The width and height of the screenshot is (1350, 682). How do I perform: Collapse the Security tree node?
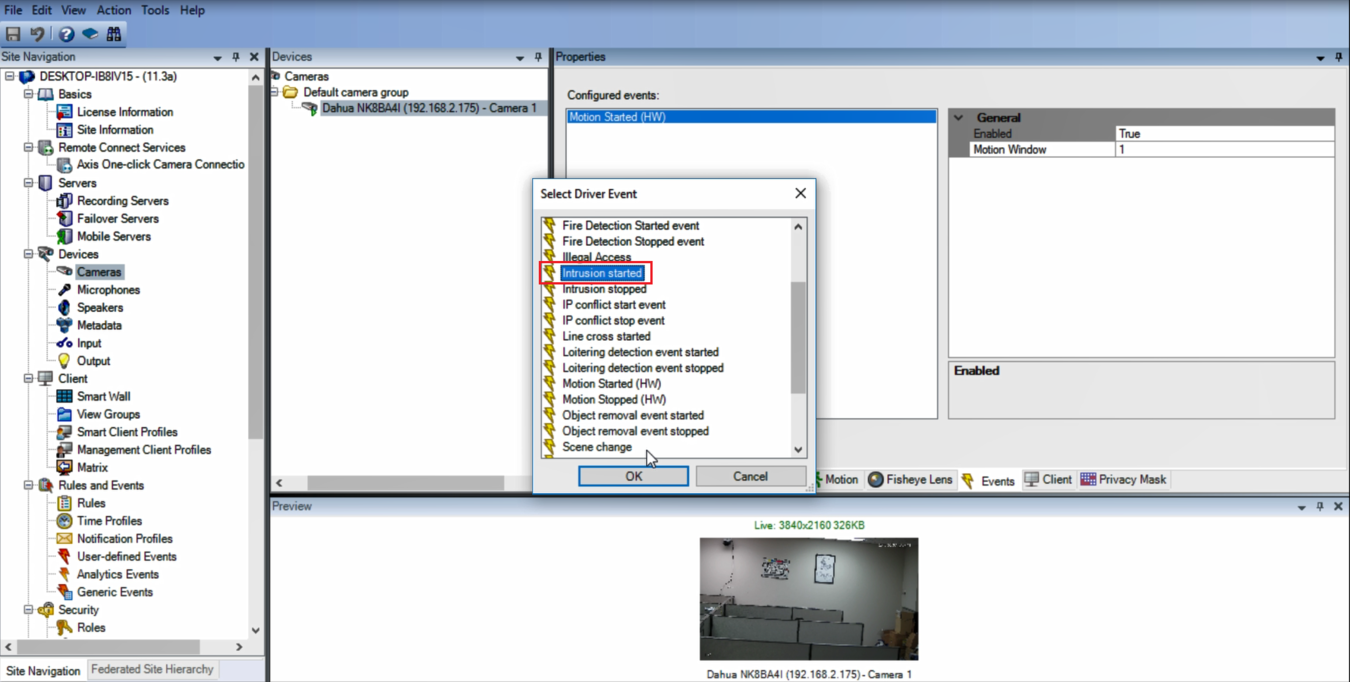(29, 610)
